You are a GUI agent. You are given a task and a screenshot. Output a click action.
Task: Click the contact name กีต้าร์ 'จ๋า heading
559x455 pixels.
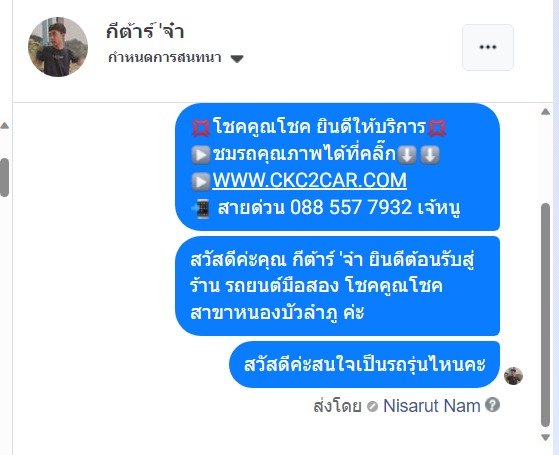click(x=145, y=31)
